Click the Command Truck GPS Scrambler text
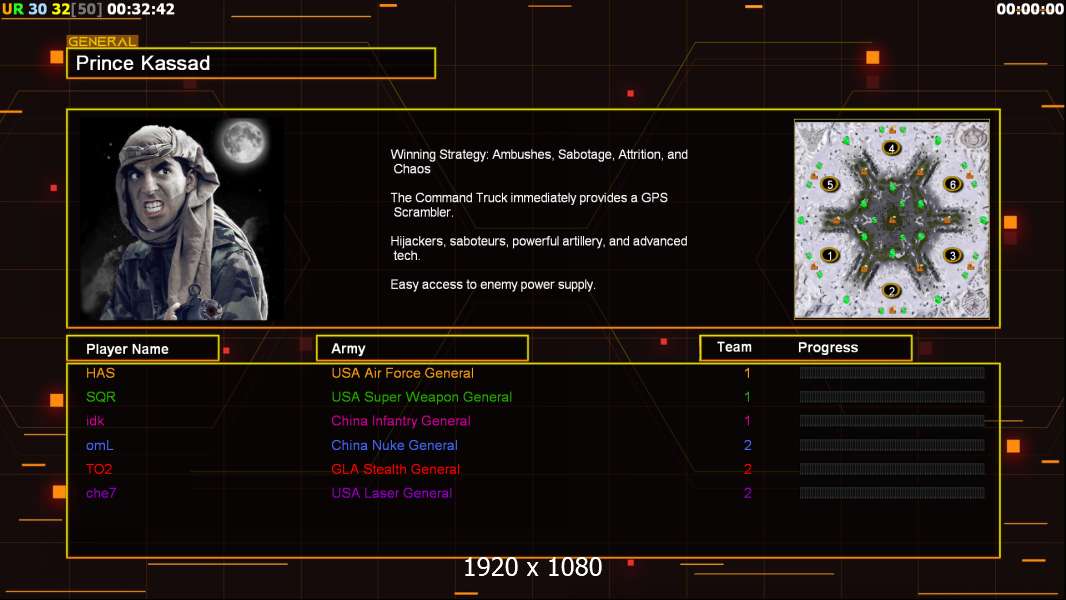Image resolution: width=1066 pixels, height=600 pixels. (529, 205)
